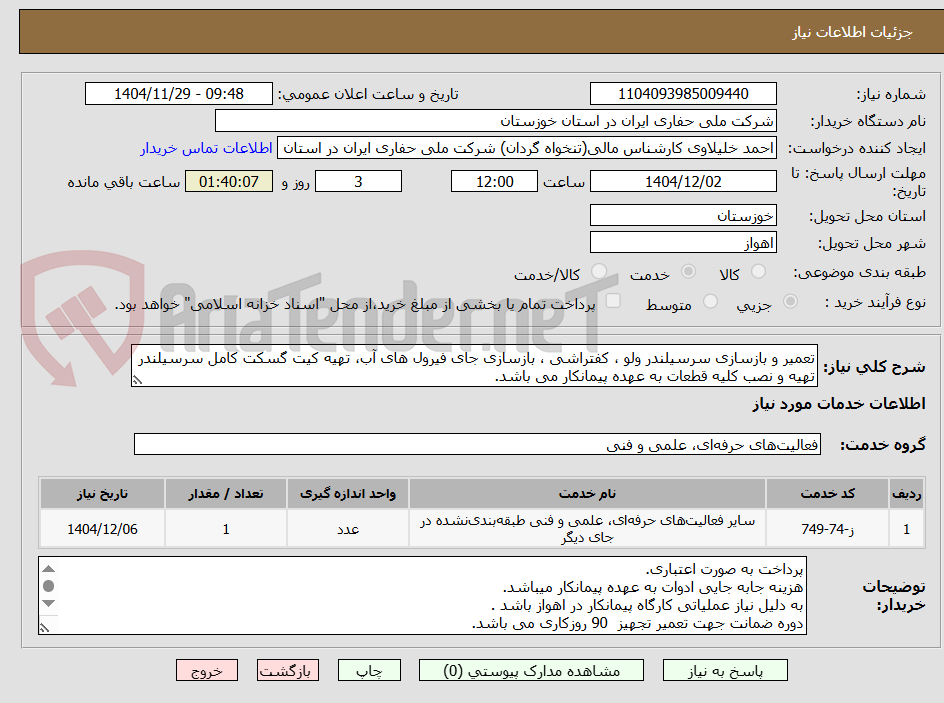Click the request creator field 'احمد خلیلاوی'
944x703 pixels.
[527, 148]
